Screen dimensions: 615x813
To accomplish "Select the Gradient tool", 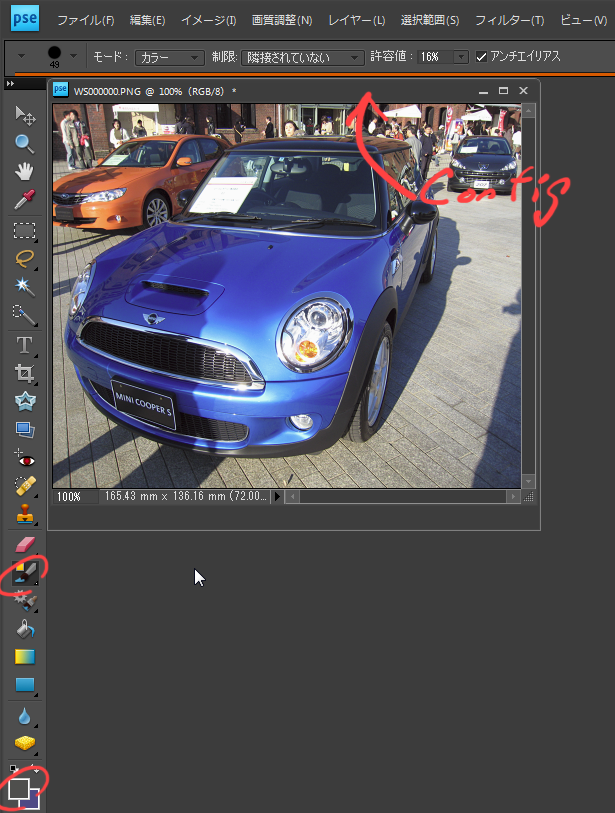I will point(24,657).
